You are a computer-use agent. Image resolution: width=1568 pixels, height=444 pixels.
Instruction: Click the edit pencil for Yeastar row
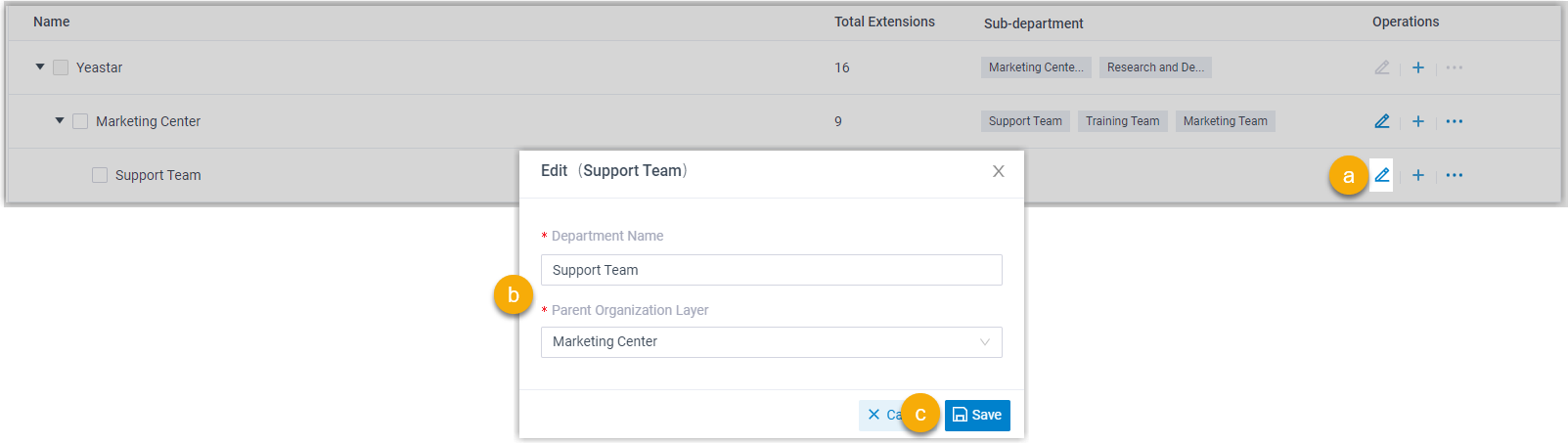coord(1381,67)
